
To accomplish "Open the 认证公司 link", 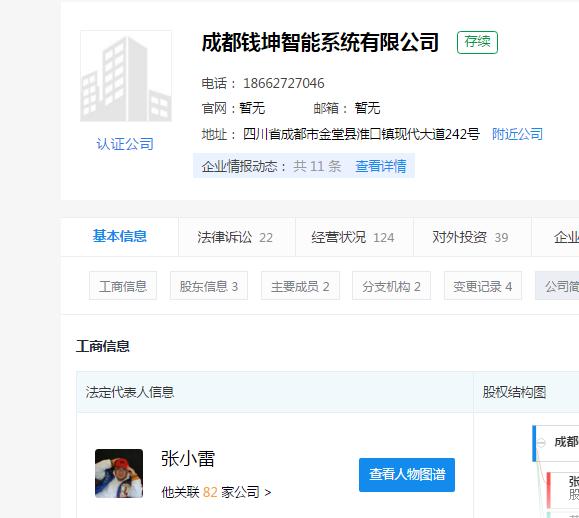I will point(125,144).
